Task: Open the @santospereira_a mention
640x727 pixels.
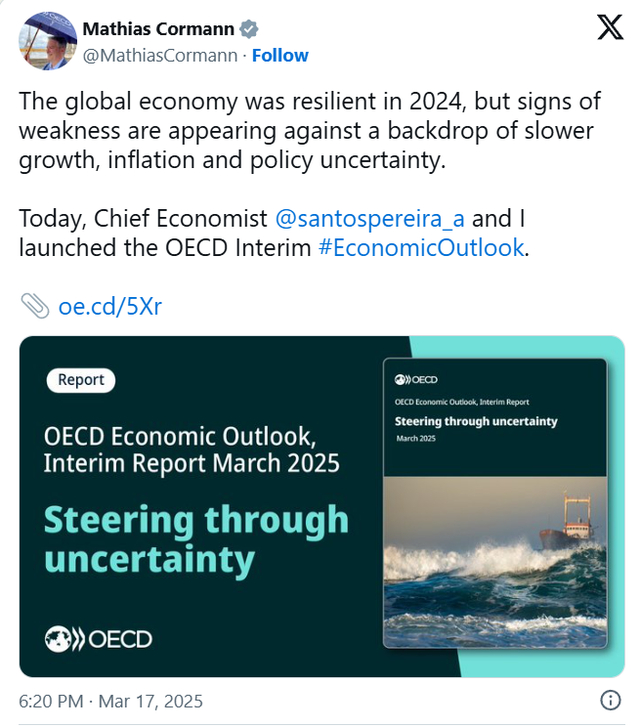Action: (x=369, y=218)
